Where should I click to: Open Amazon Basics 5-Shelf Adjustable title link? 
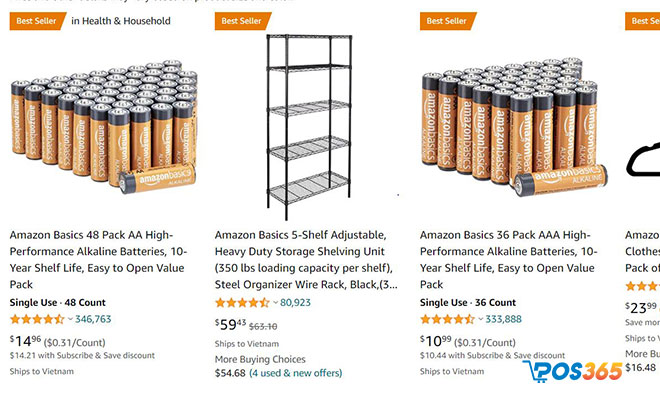306,260
